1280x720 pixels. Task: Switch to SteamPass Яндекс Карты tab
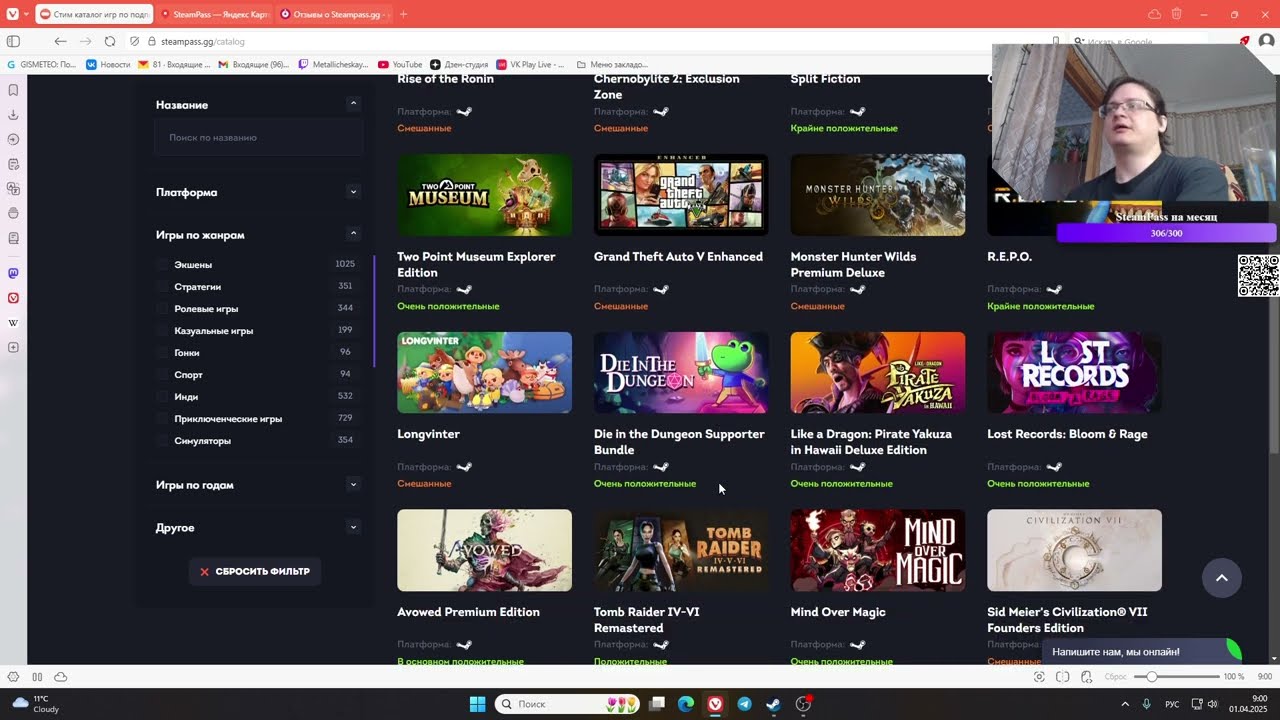tap(215, 14)
